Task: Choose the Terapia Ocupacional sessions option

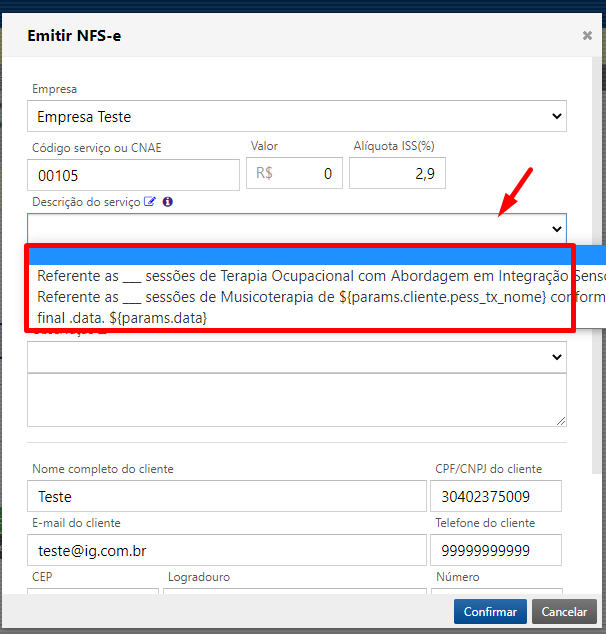Action: (317, 276)
